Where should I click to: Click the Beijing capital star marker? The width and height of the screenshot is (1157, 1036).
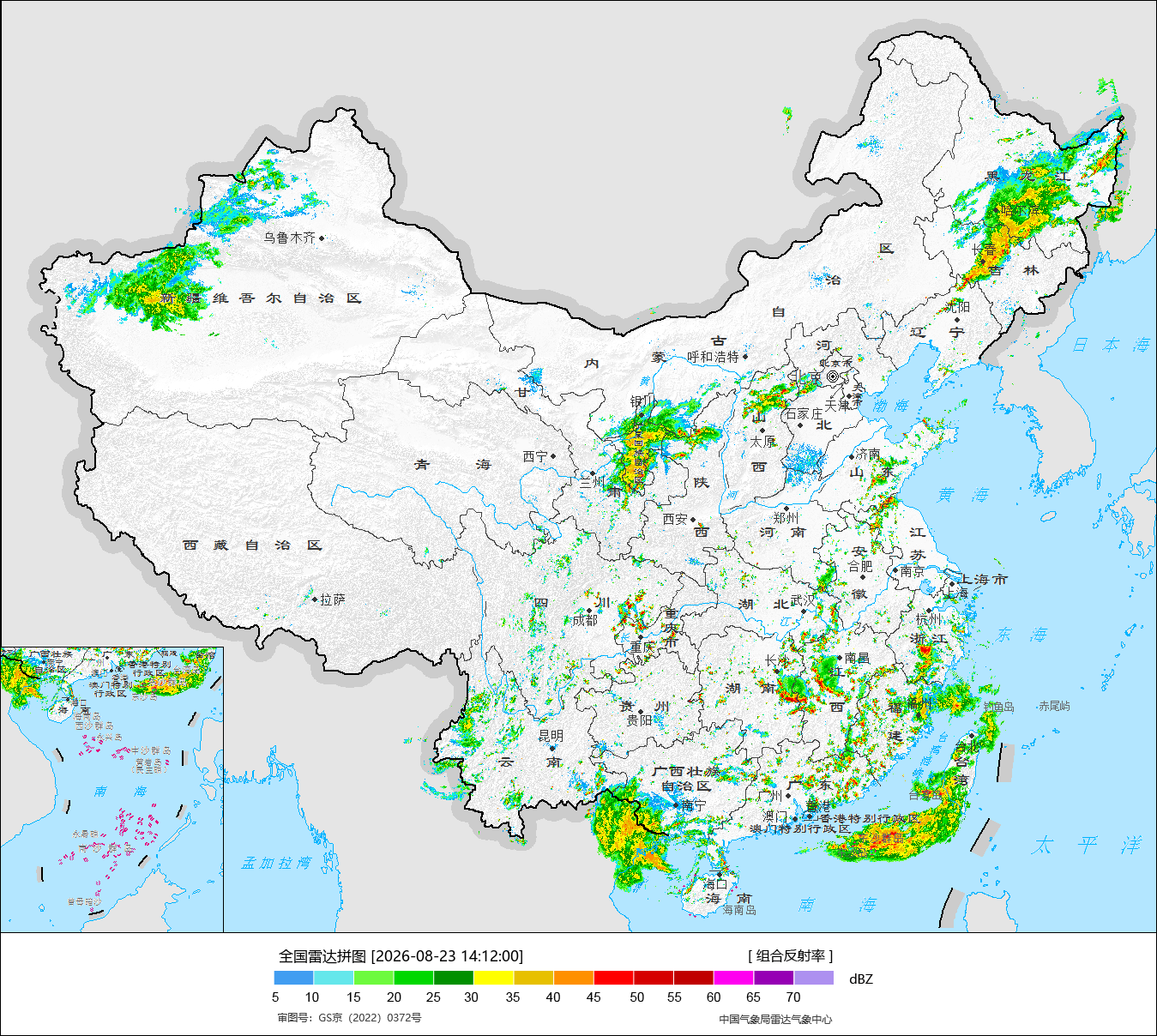point(833,376)
